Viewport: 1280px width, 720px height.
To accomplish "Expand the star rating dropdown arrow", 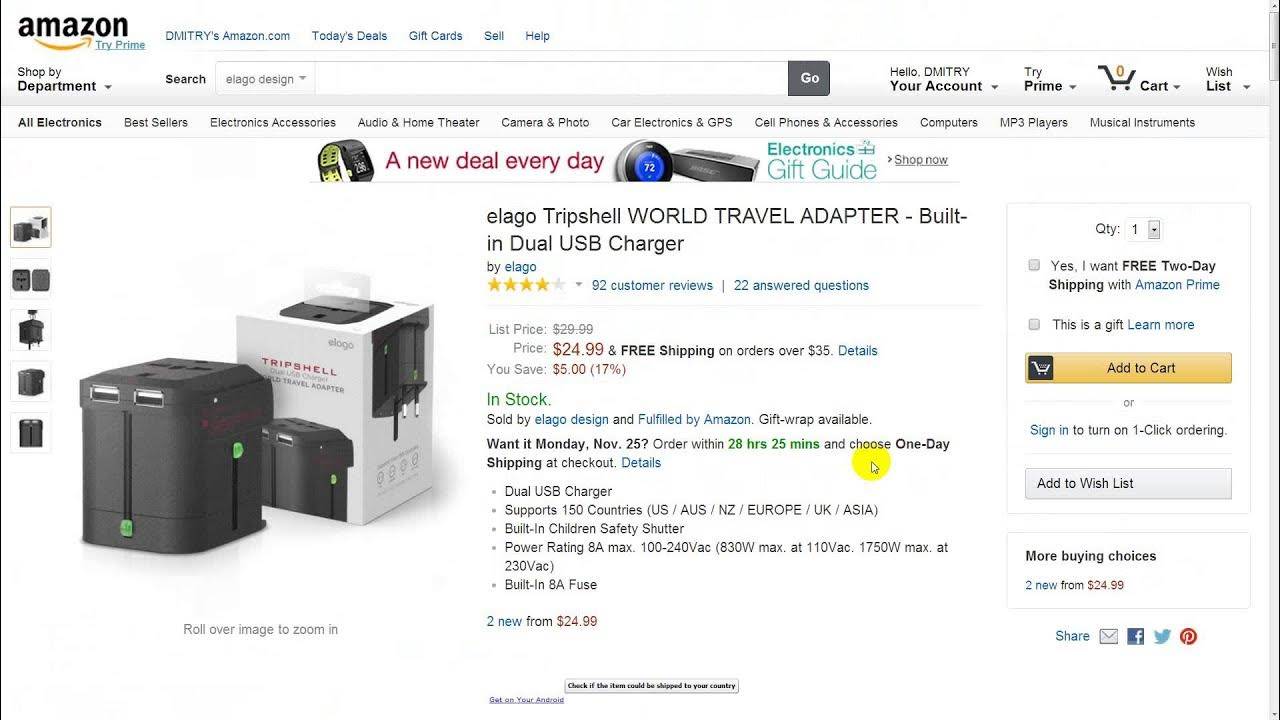I will point(578,285).
